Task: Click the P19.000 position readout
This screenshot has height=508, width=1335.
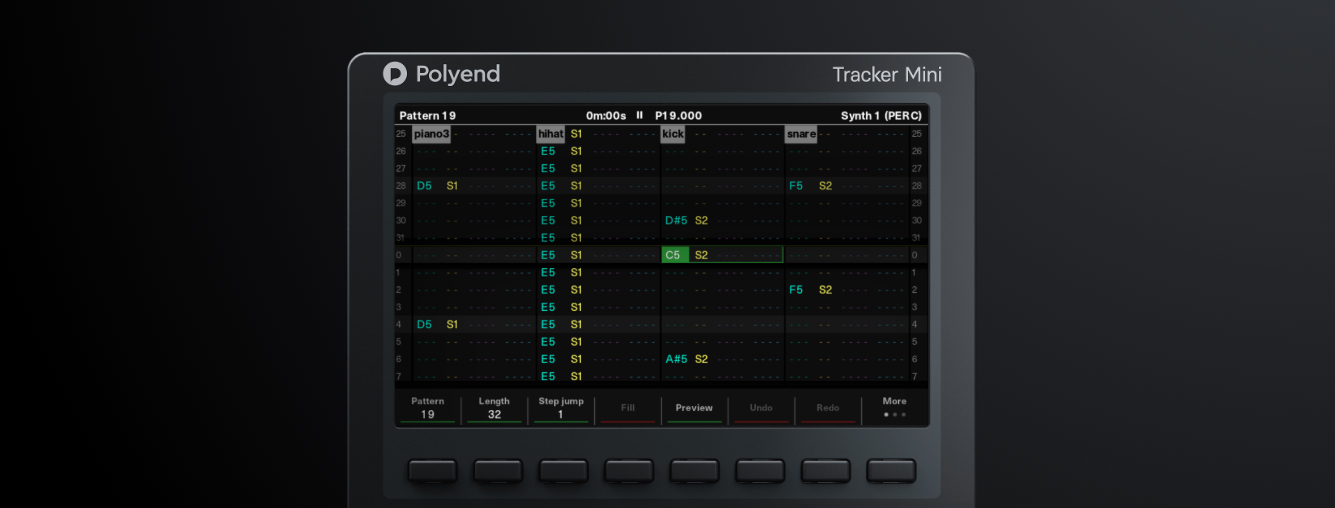Action: [678, 116]
